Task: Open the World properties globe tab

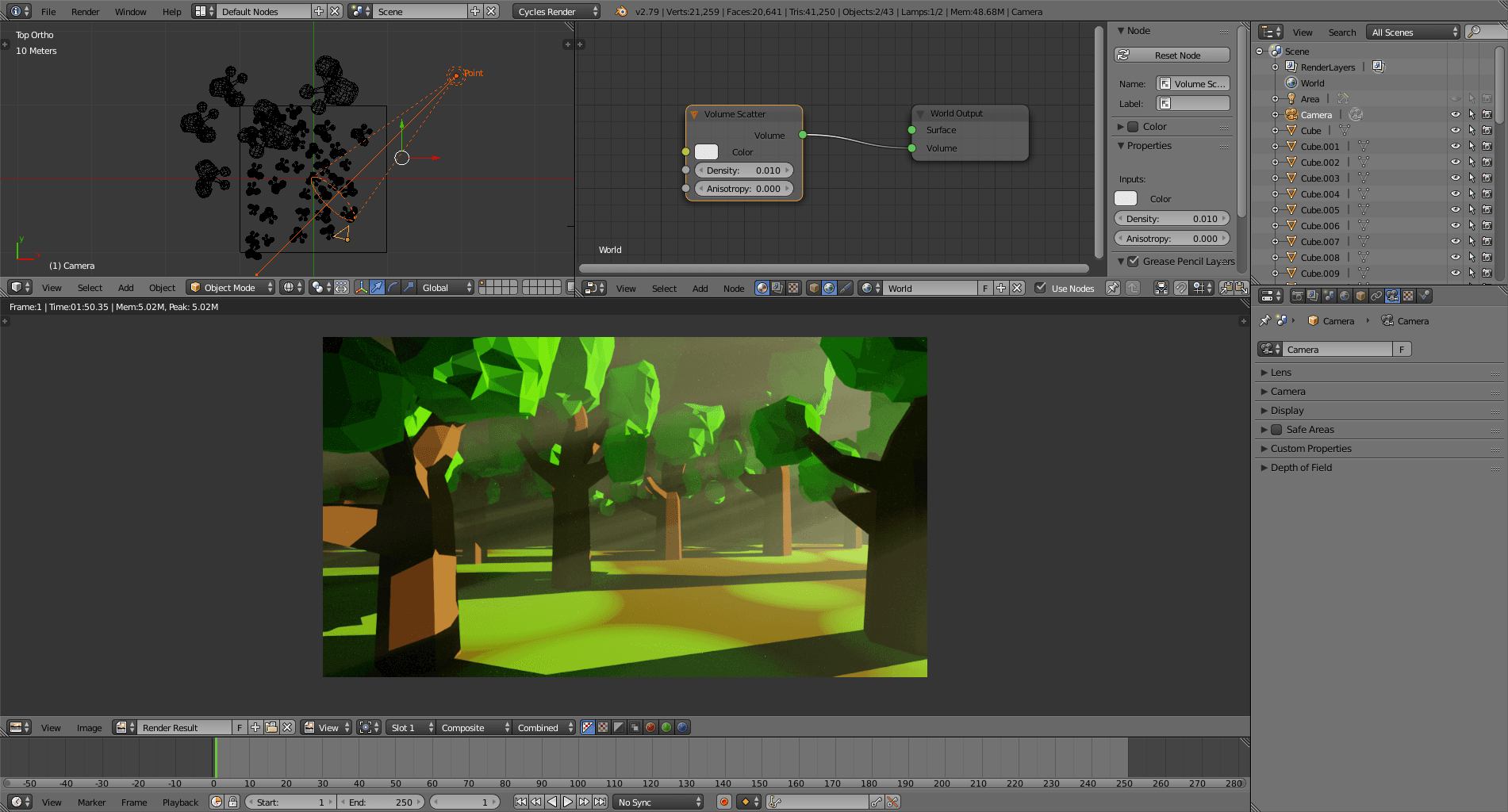Action: (1345, 296)
